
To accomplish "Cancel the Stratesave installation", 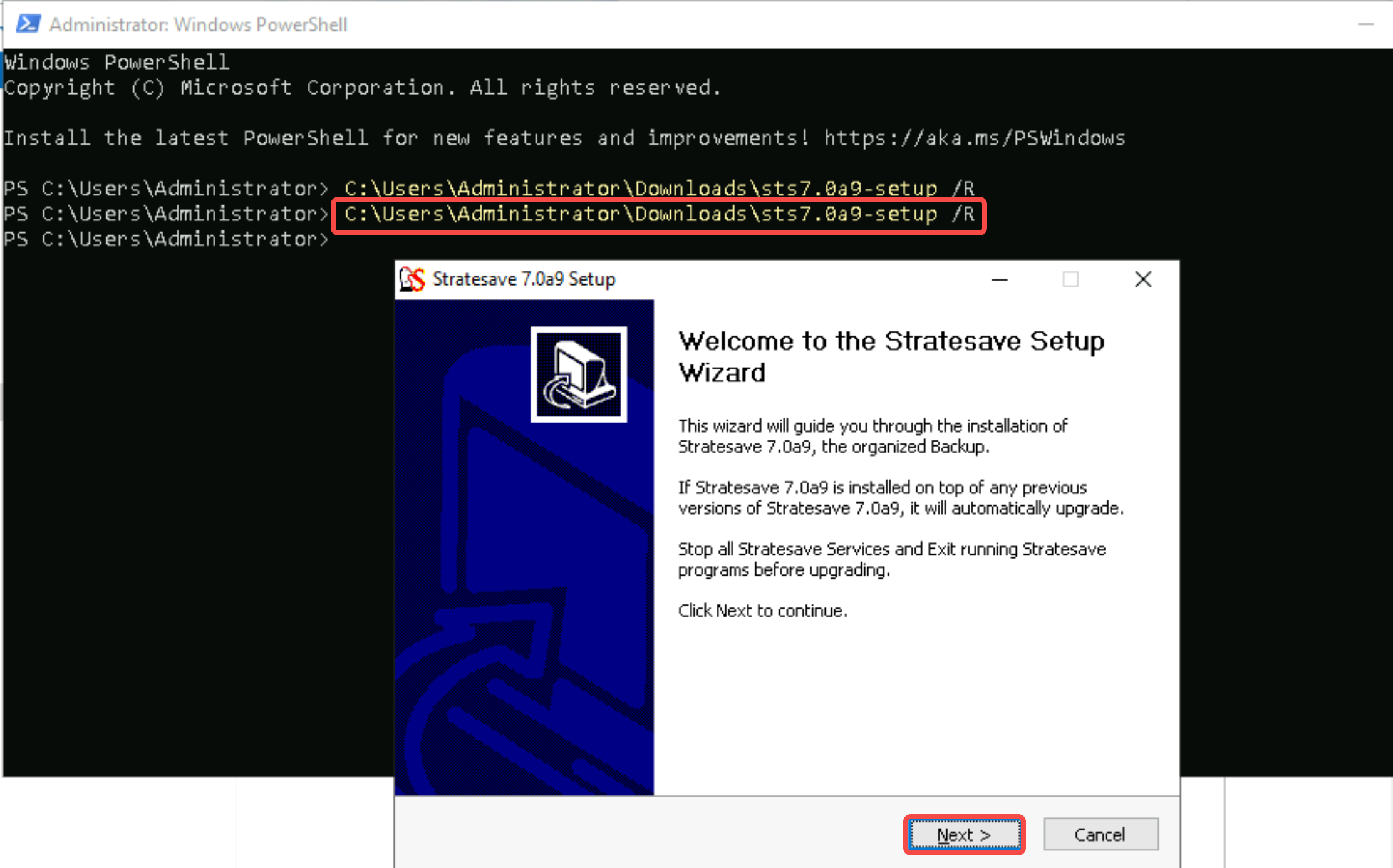I will pyautogui.click(x=1098, y=833).
